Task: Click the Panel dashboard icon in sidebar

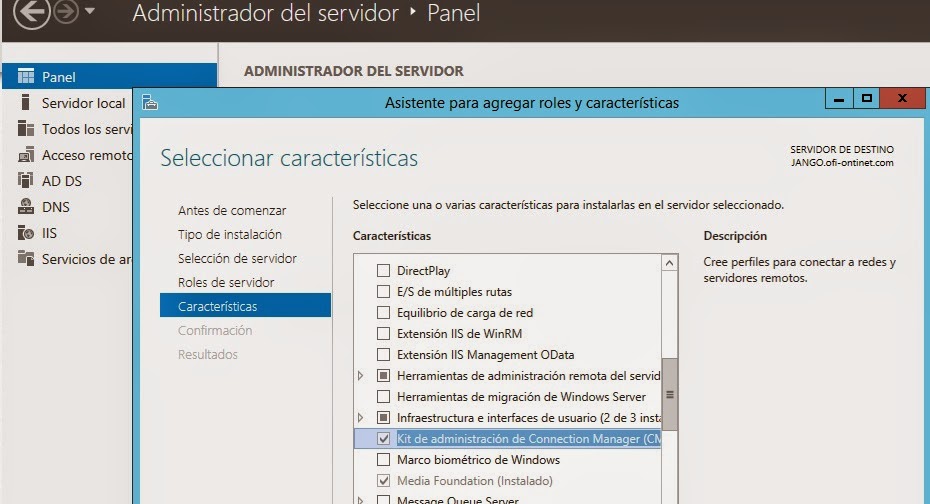Action: (x=25, y=77)
